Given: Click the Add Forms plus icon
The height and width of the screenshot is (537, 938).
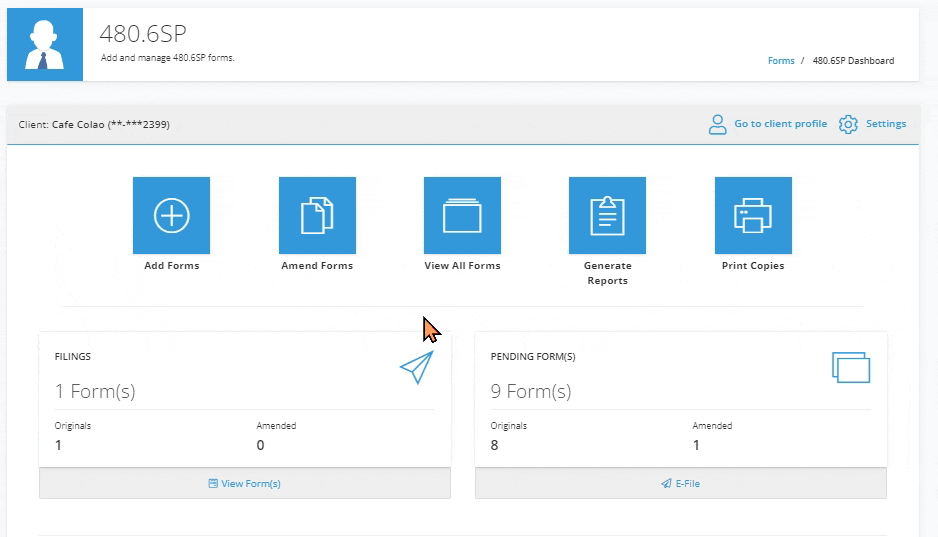Looking at the screenshot, I should pyautogui.click(x=171, y=215).
